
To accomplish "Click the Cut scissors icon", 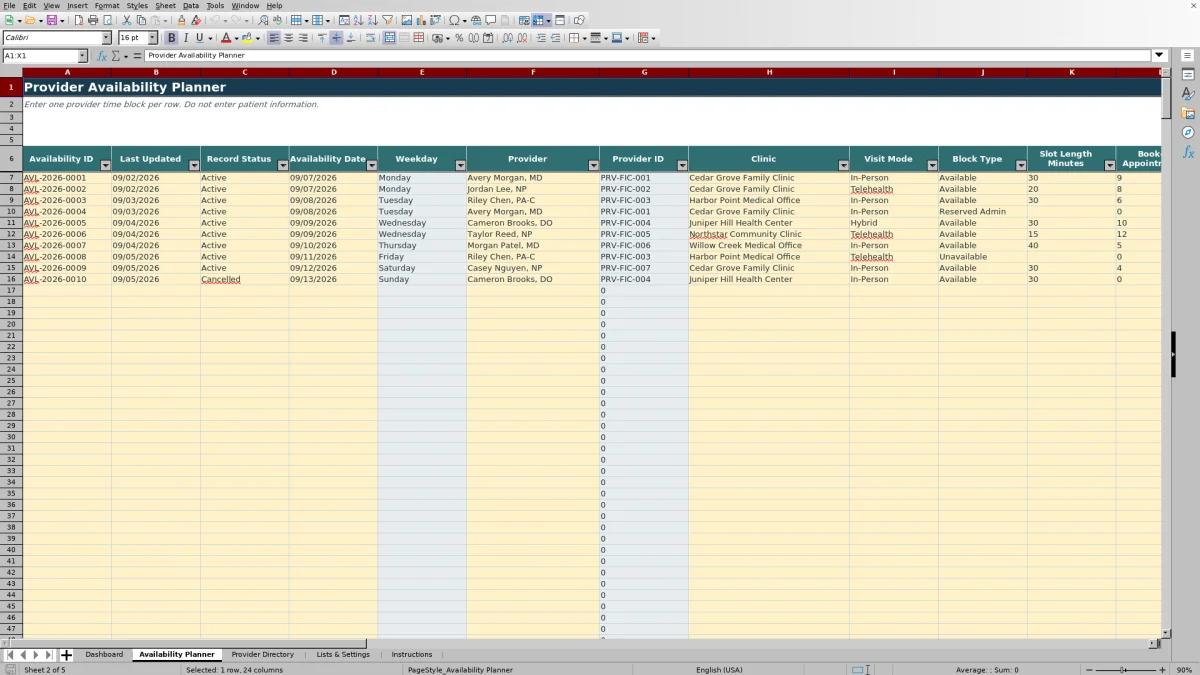I will (x=127, y=20).
